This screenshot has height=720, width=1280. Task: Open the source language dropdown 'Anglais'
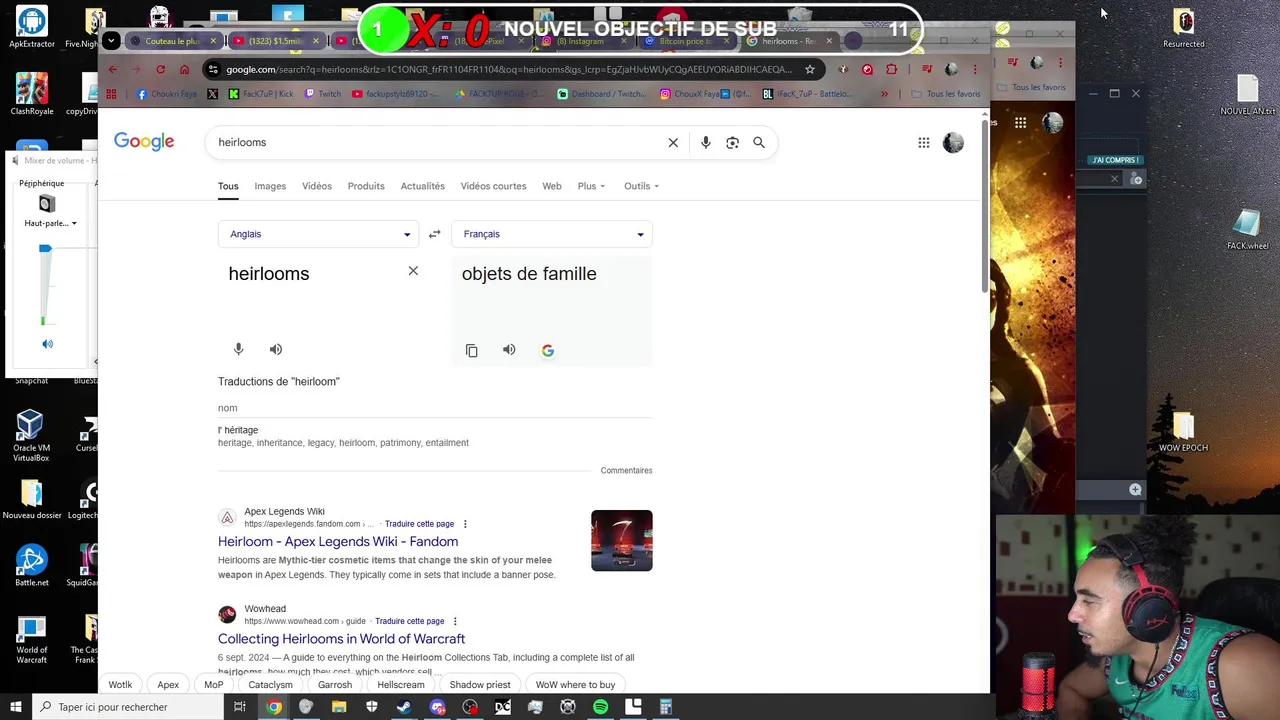(x=318, y=234)
